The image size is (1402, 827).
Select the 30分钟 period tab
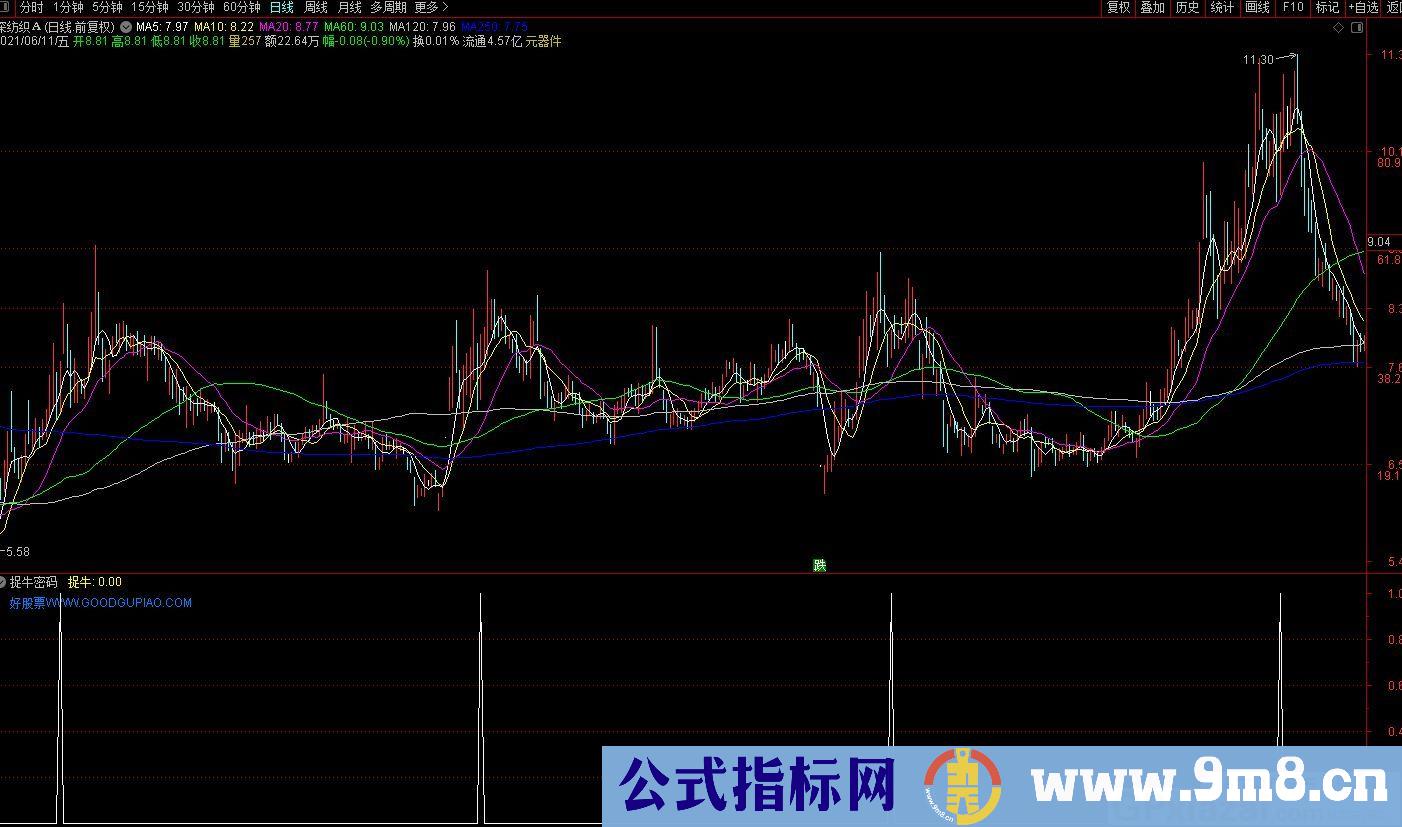(x=196, y=7)
